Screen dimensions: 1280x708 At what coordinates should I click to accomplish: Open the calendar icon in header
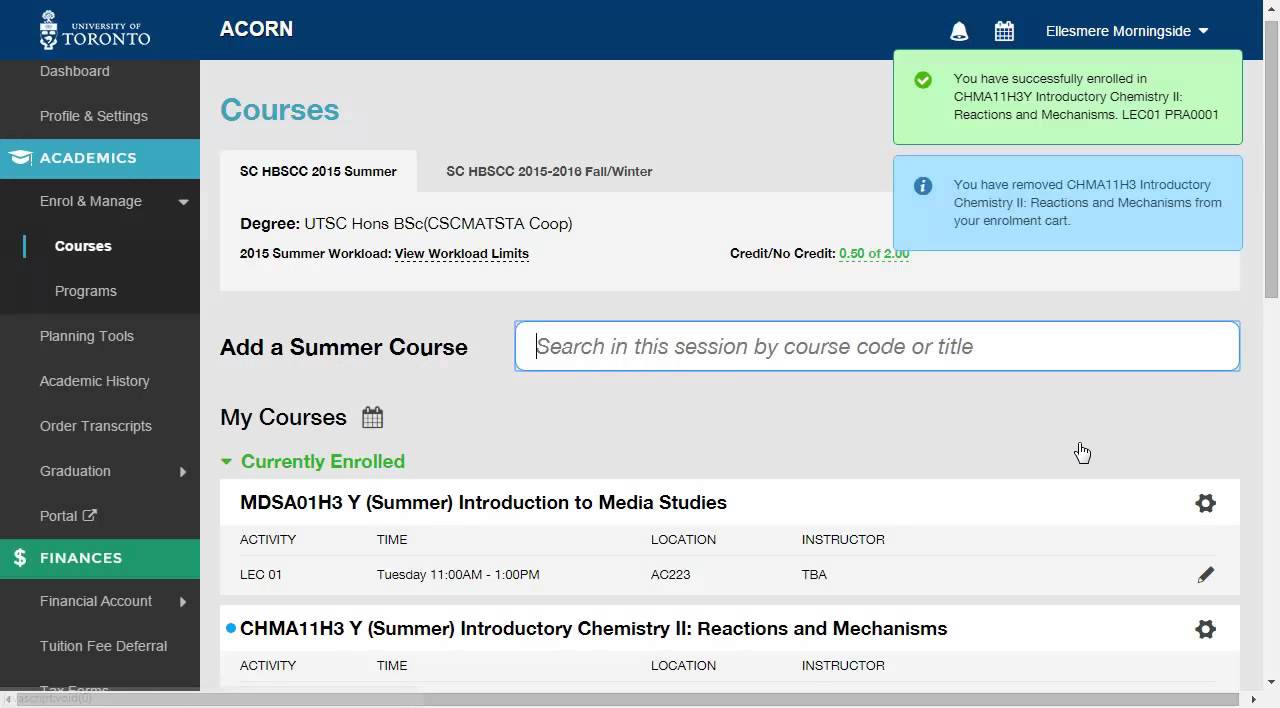1004,31
